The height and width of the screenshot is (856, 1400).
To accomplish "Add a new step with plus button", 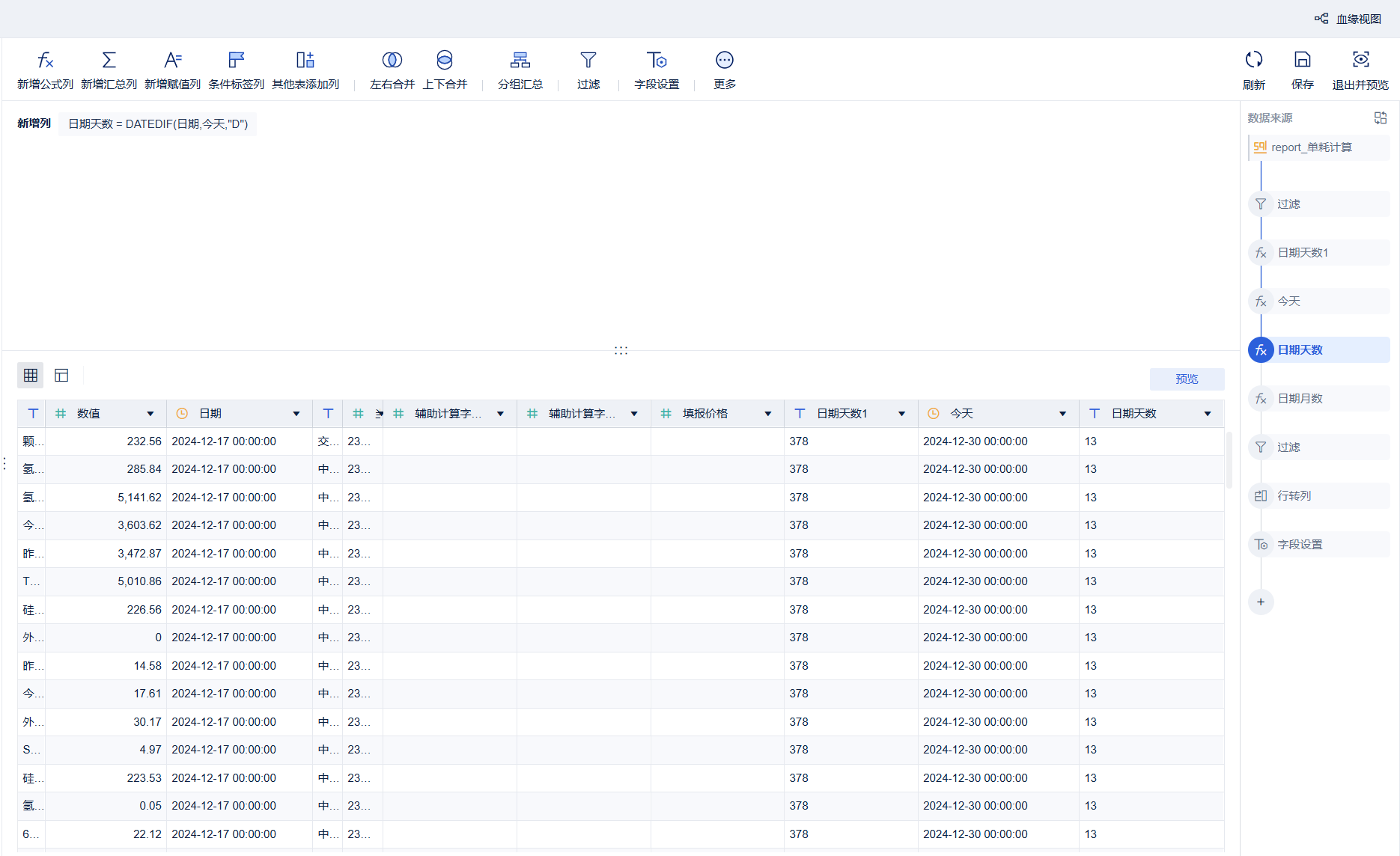I will coord(1261,602).
